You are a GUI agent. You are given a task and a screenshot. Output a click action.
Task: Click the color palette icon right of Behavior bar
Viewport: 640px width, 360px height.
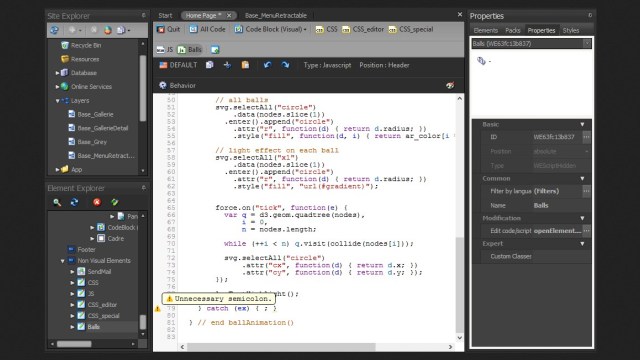pyautogui.click(x=450, y=85)
